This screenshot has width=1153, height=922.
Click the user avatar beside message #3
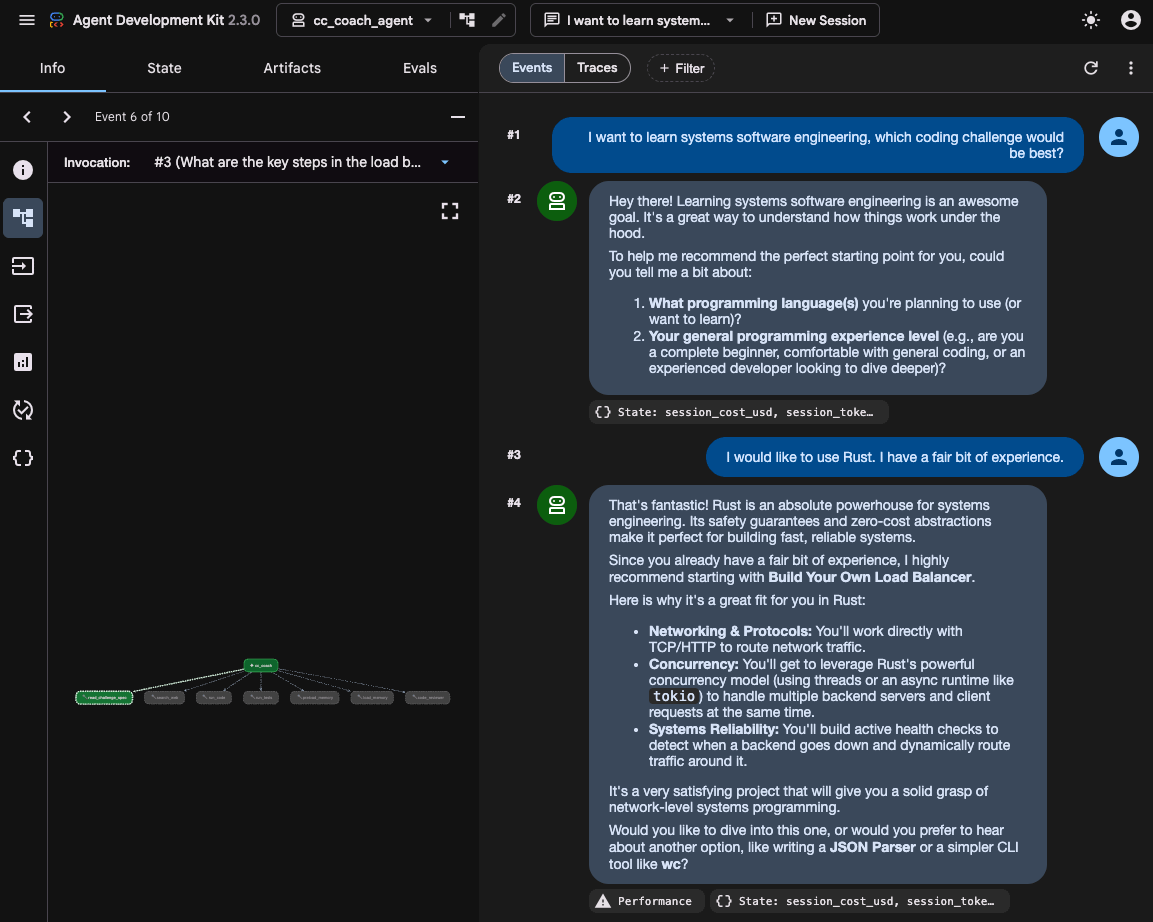[1118, 457]
